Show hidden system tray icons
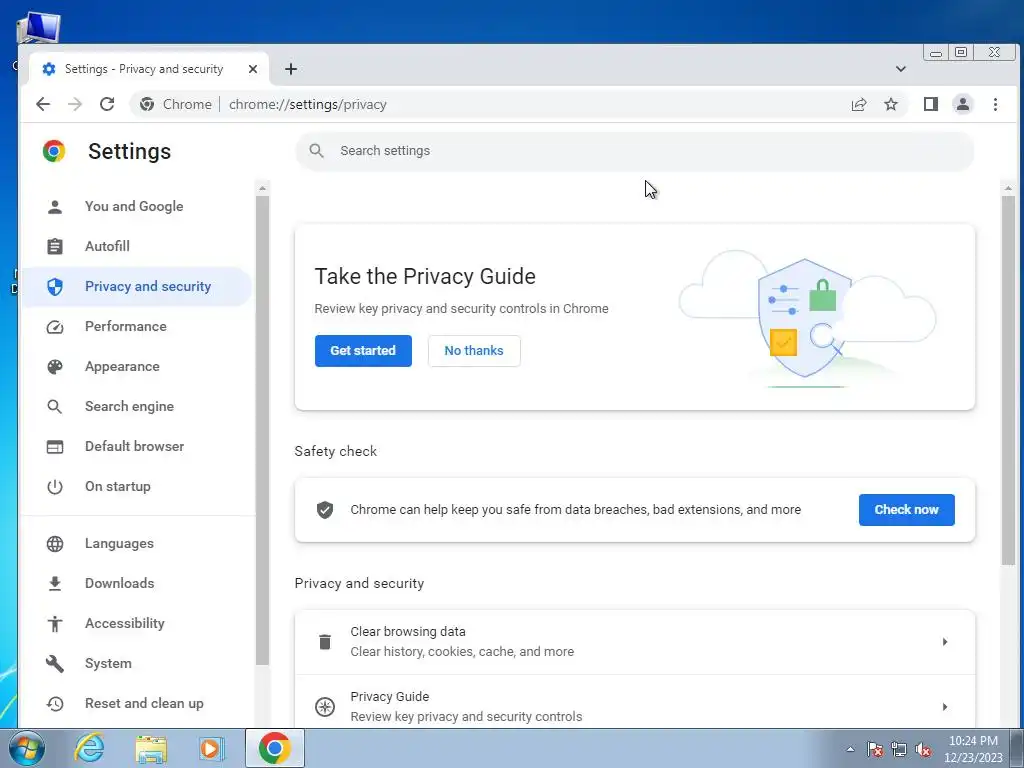The image size is (1024, 768). click(x=850, y=749)
